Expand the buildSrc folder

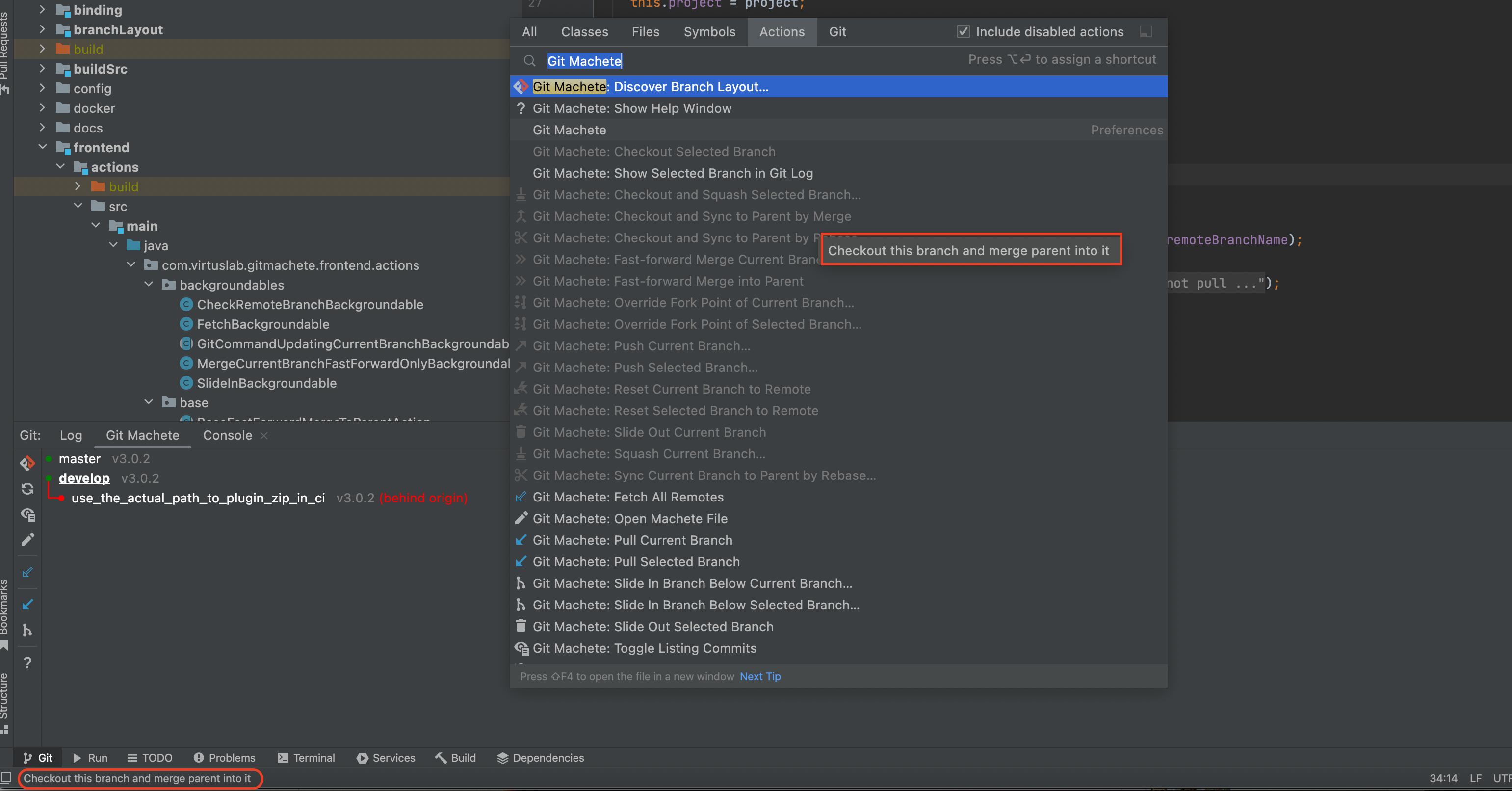click(x=42, y=69)
